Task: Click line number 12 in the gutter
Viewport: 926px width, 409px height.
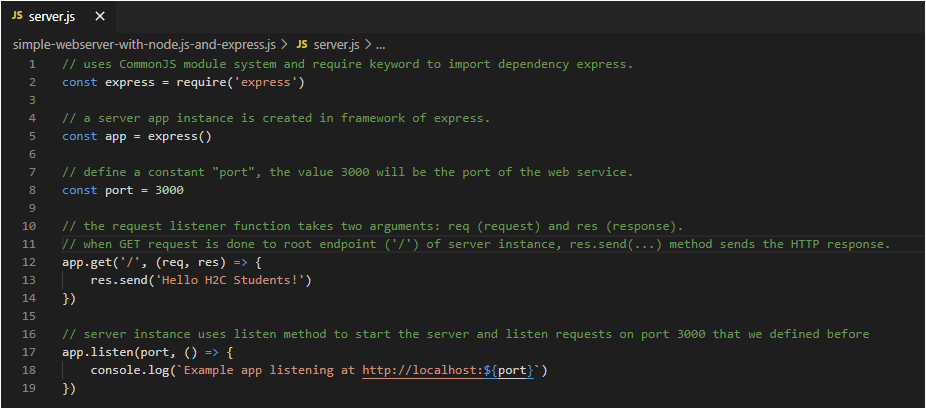Action: coord(30,262)
